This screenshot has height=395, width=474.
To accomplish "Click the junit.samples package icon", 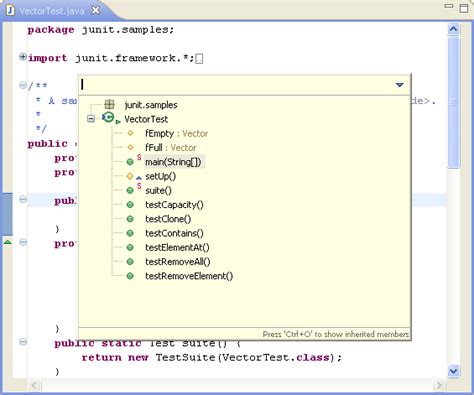I will pyautogui.click(x=109, y=104).
